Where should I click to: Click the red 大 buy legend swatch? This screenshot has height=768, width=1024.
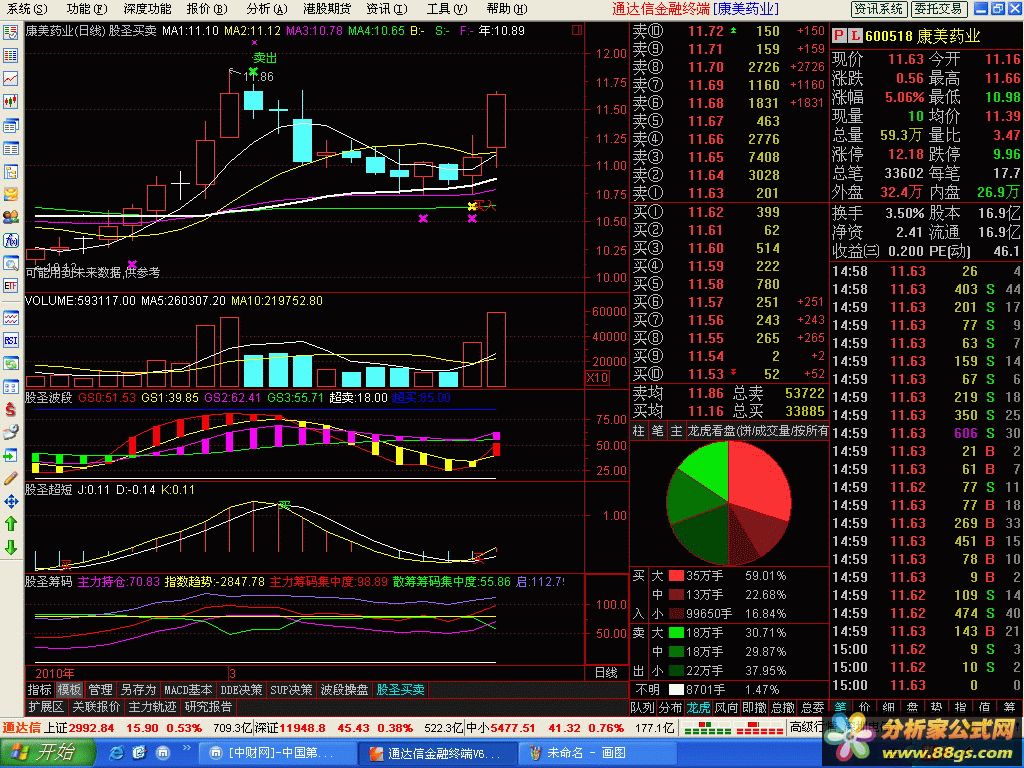(x=676, y=576)
